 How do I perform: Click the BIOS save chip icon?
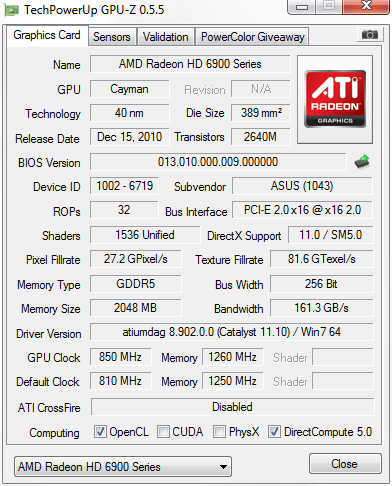(362, 162)
